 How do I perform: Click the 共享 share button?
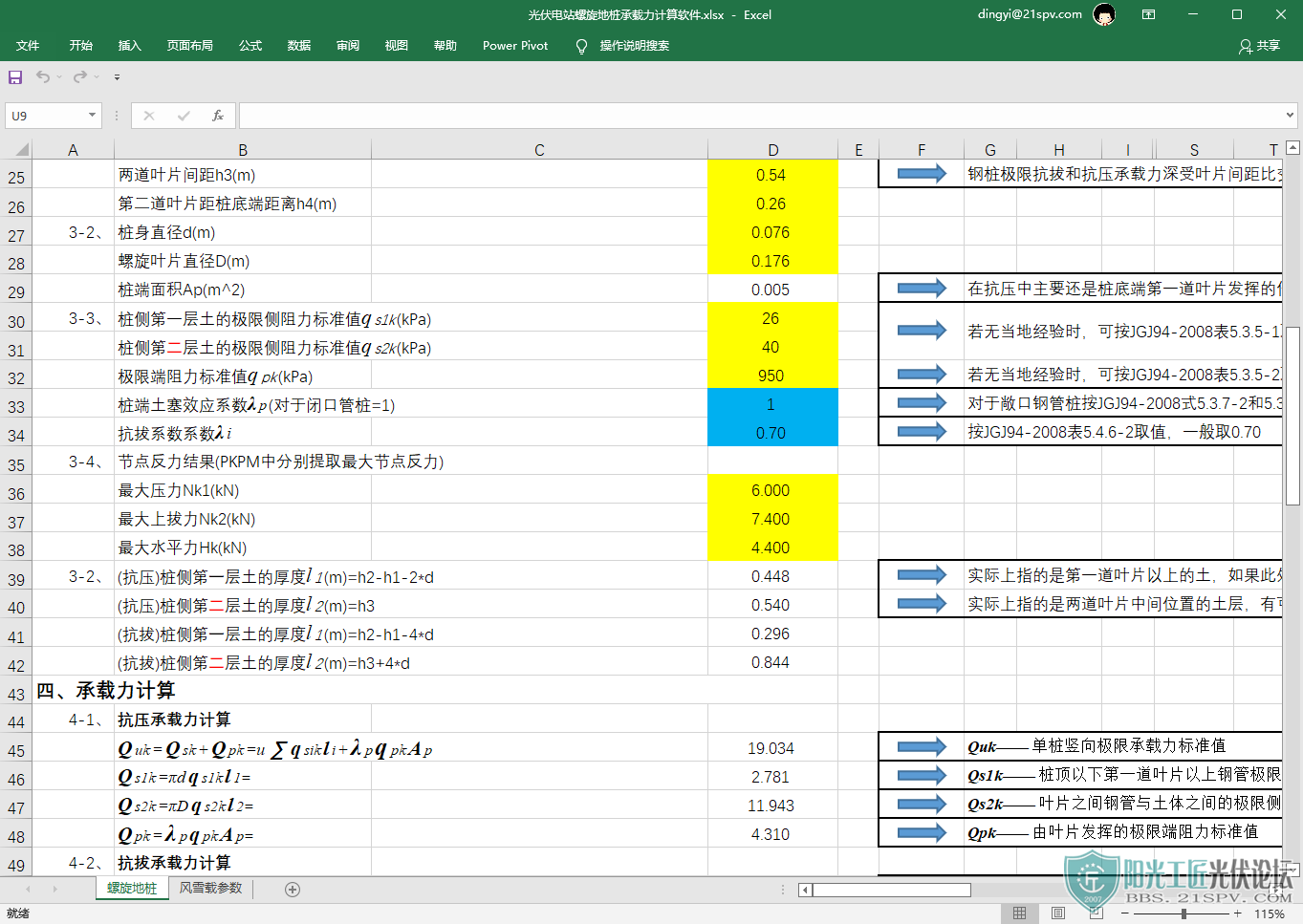pos(1259,46)
